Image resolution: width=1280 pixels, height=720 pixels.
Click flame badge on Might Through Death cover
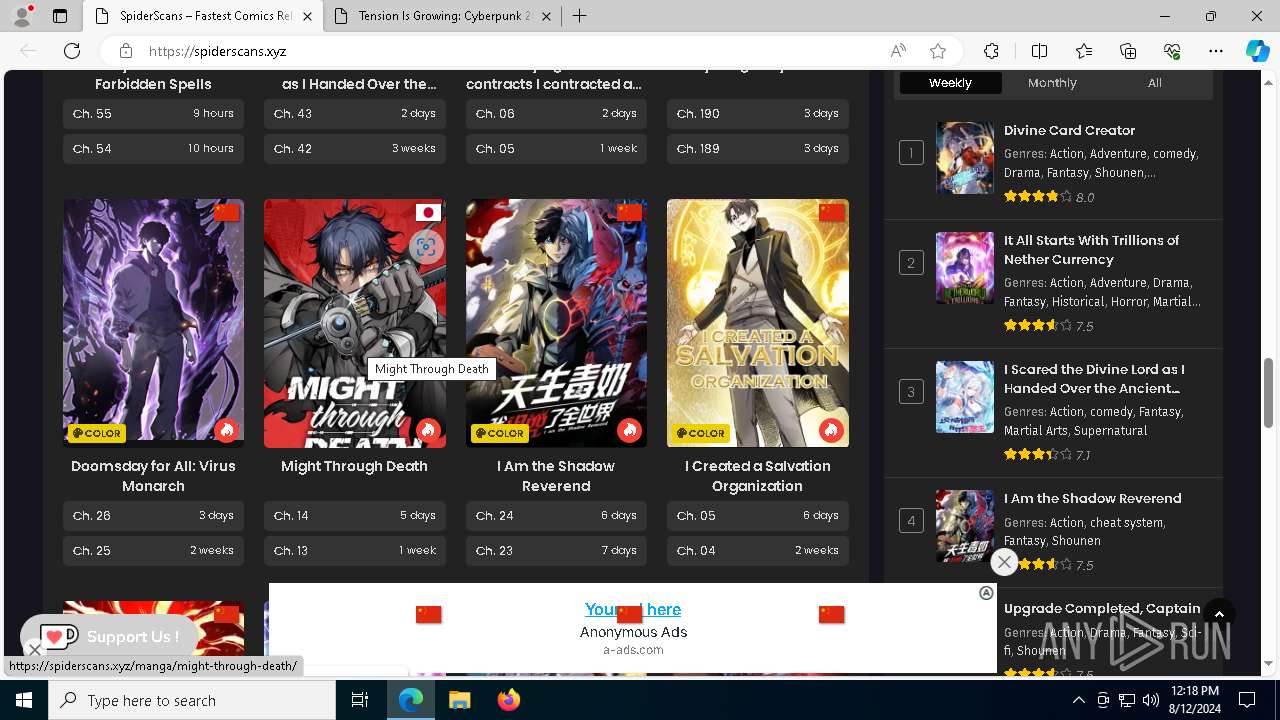point(428,430)
